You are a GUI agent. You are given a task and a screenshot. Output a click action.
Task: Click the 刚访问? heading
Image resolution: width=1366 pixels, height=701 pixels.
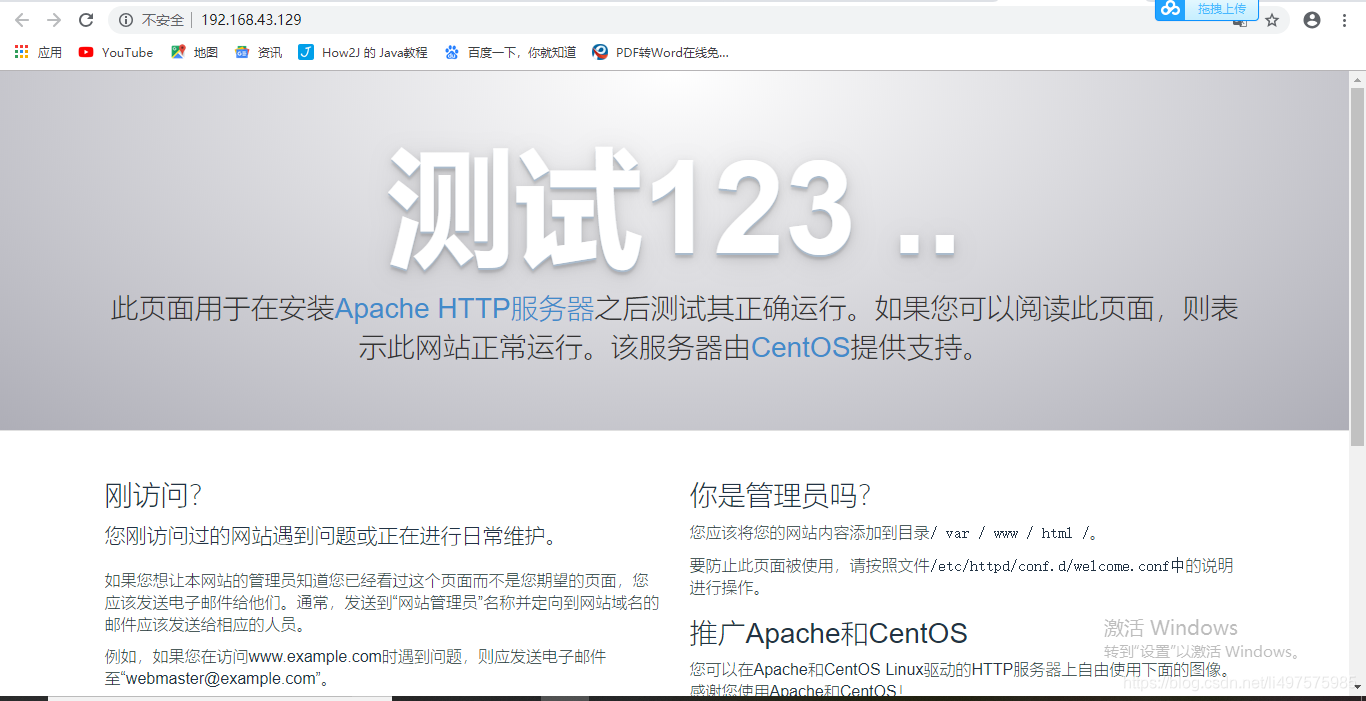(x=154, y=495)
